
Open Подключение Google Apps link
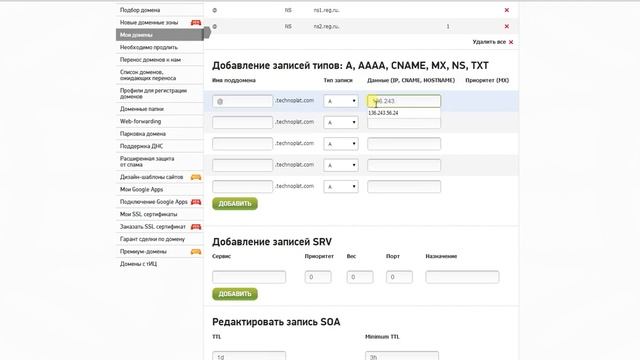(x=153, y=202)
